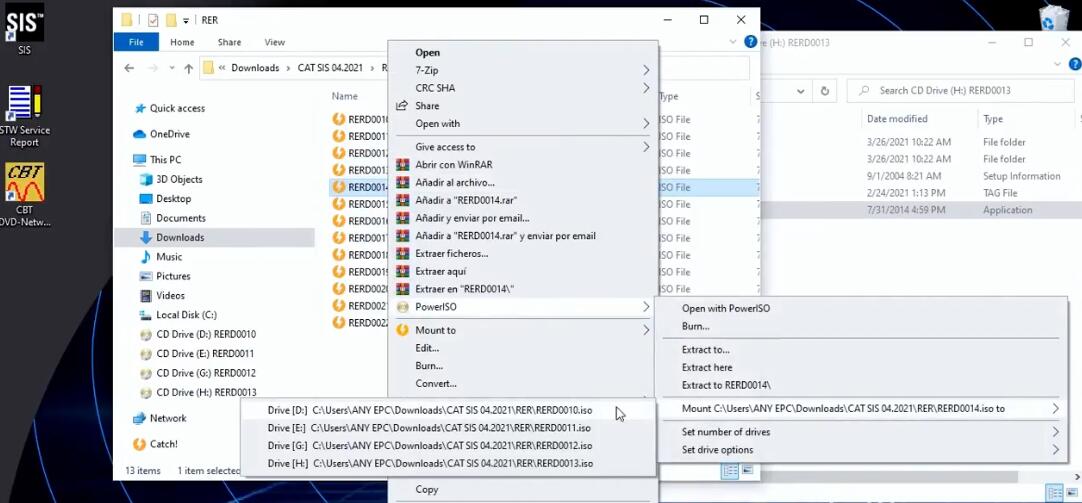This screenshot has height=503, width=1082.
Task: Click the Up folder arrow in Explorer
Action: (x=188, y=68)
